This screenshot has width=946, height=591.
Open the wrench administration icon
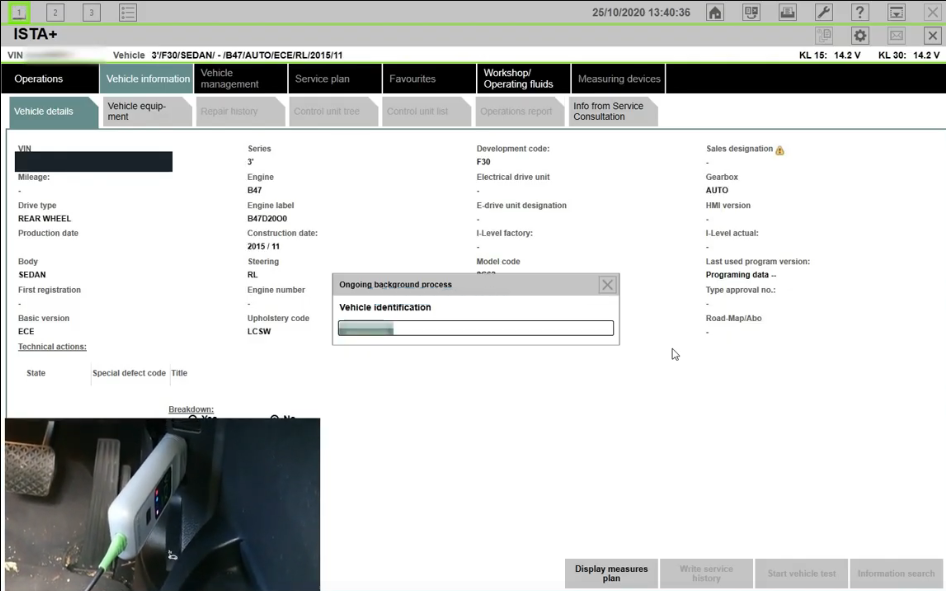824,12
